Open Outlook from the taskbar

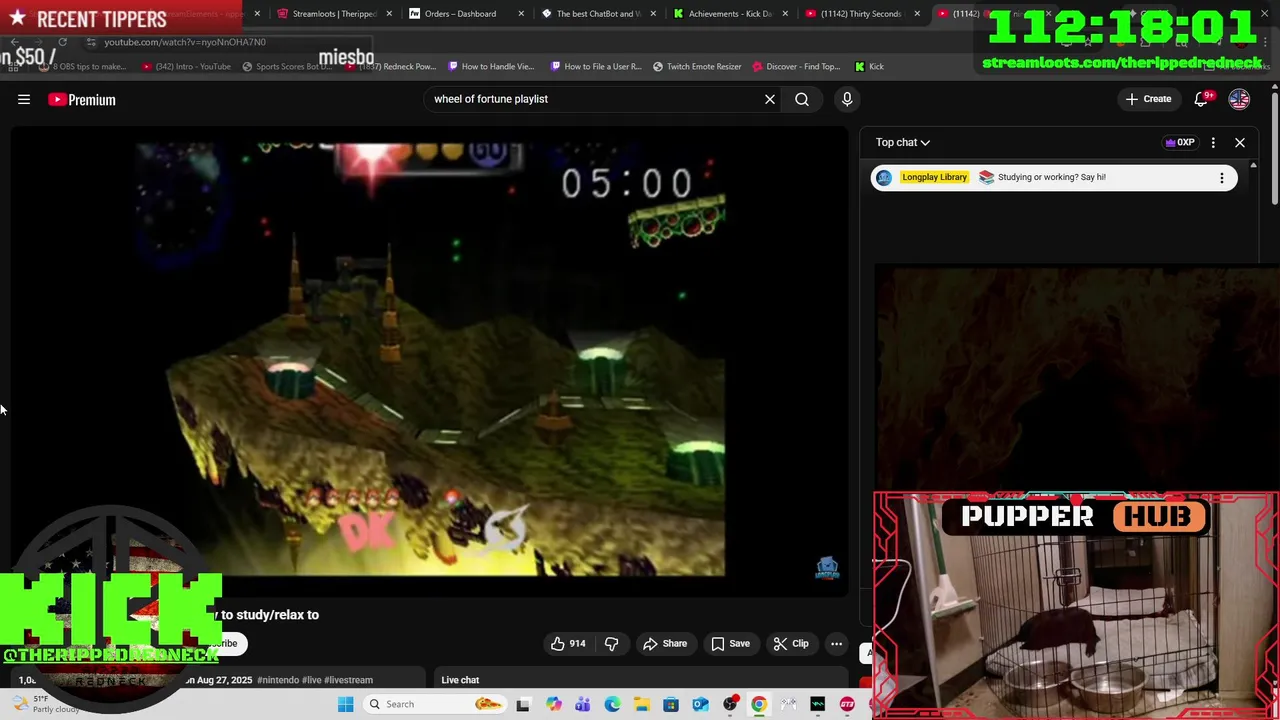coord(700,704)
